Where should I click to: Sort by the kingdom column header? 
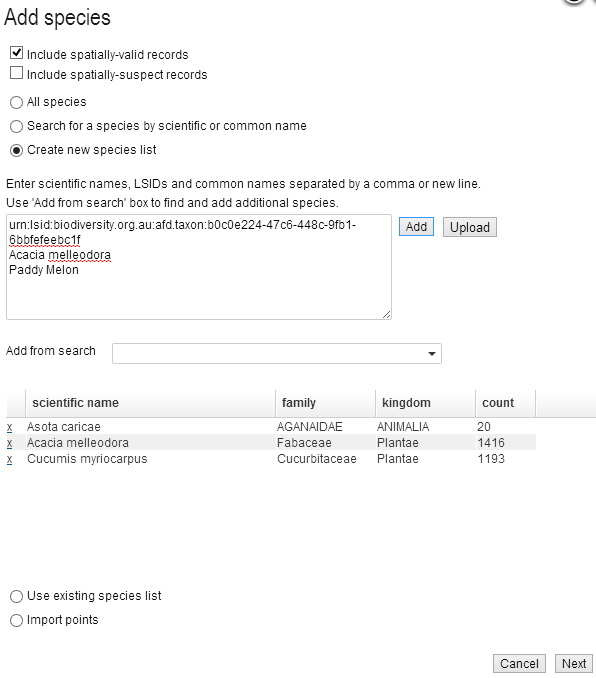pos(425,403)
